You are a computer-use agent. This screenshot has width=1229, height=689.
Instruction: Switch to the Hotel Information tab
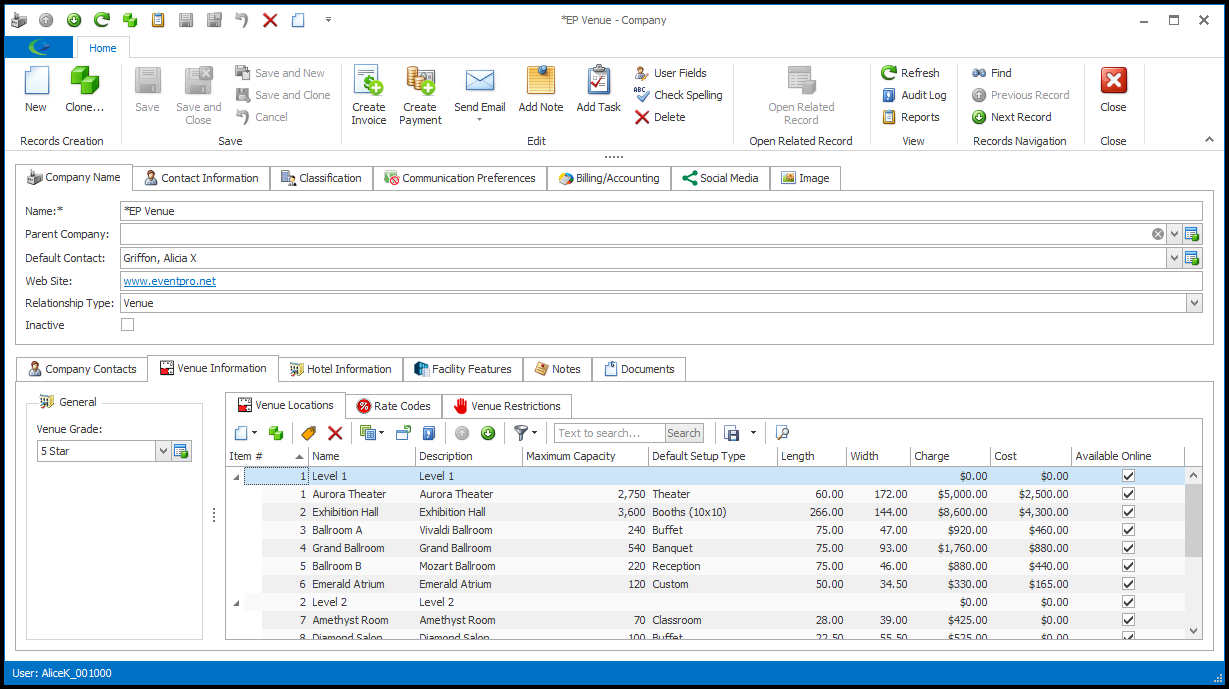point(340,369)
